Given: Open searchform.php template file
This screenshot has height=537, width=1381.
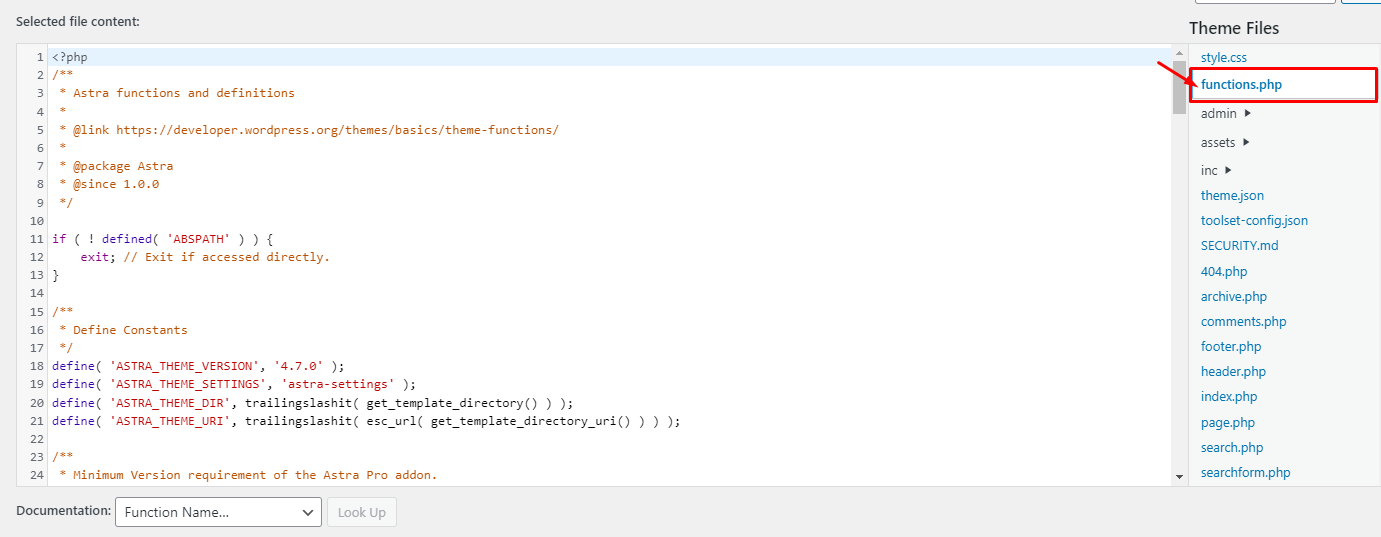Looking at the screenshot, I should [x=1245, y=472].
